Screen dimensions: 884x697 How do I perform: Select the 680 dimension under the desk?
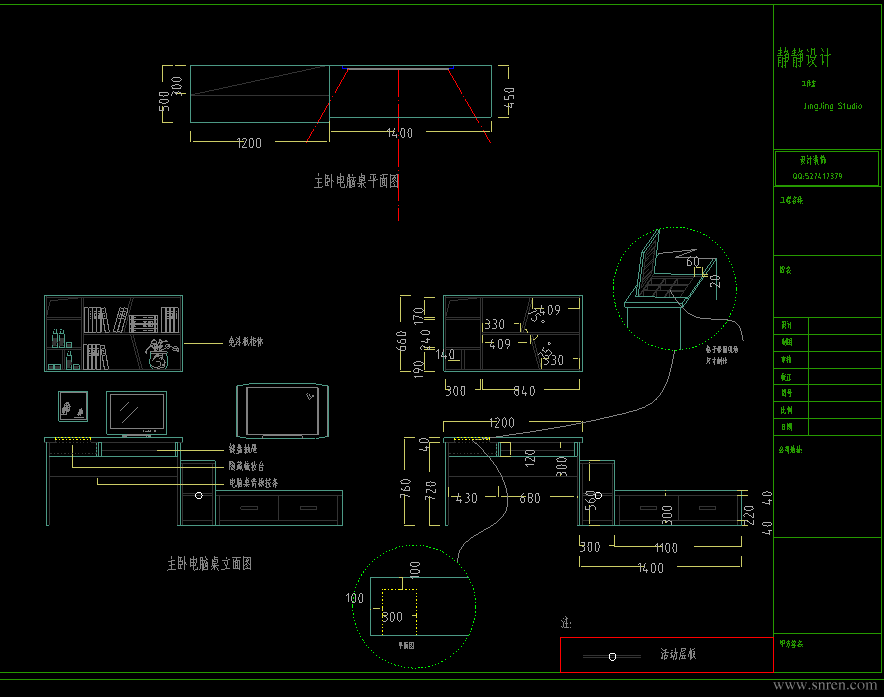[530, 498]
